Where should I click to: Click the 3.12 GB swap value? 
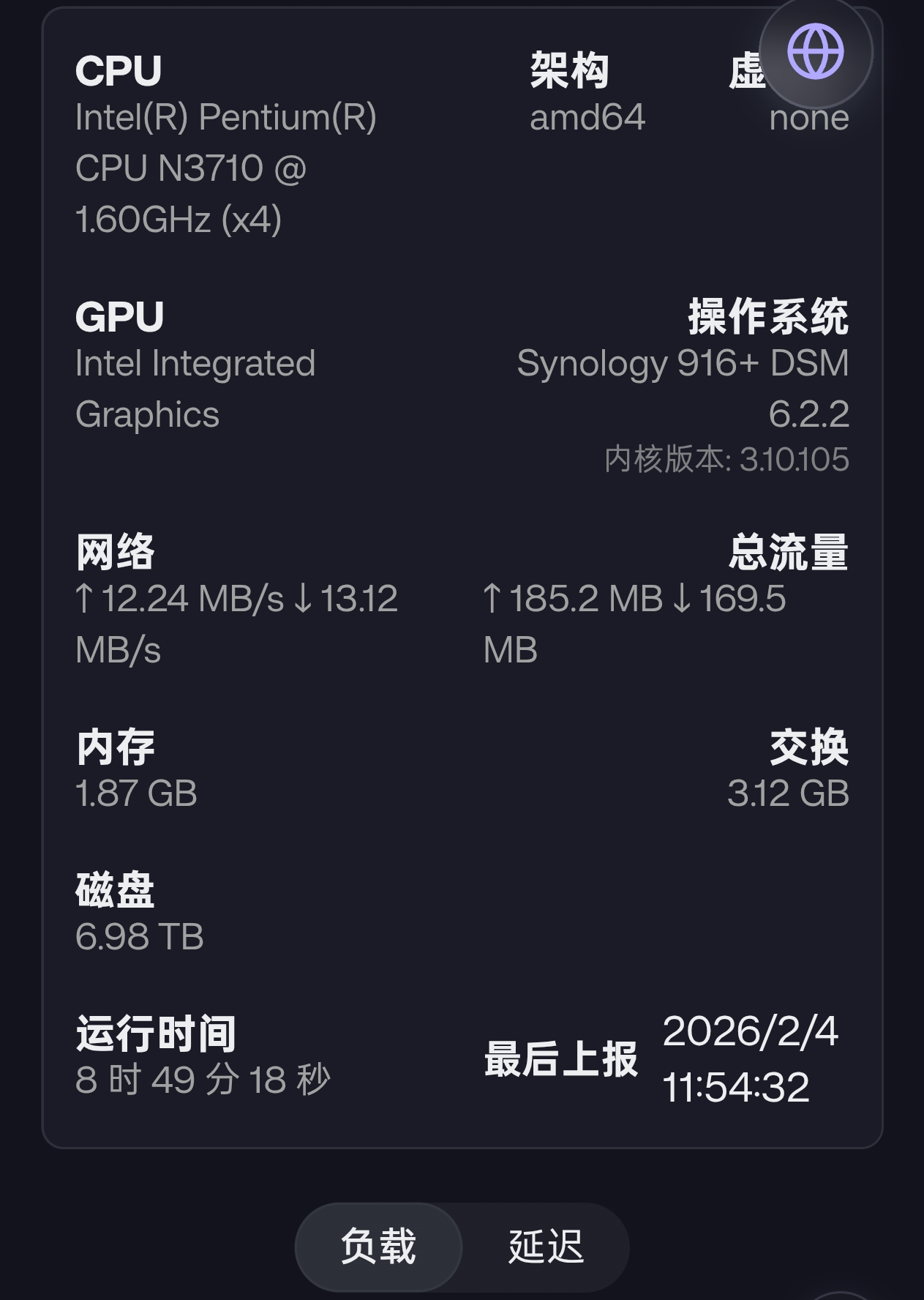coord(788,793)
